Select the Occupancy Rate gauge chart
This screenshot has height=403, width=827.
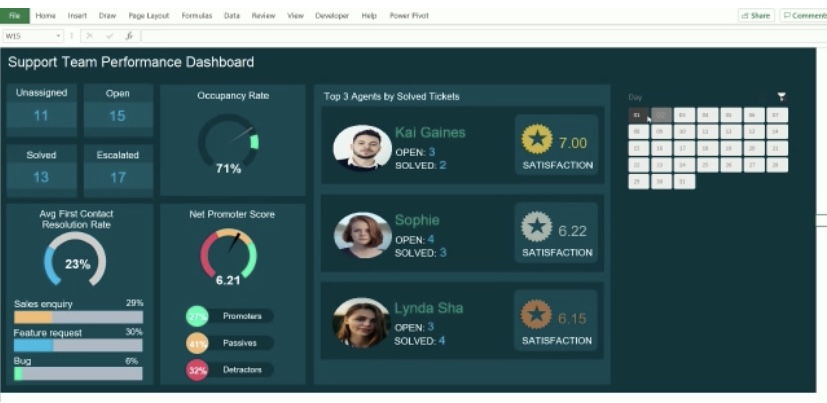coord(228,140)
